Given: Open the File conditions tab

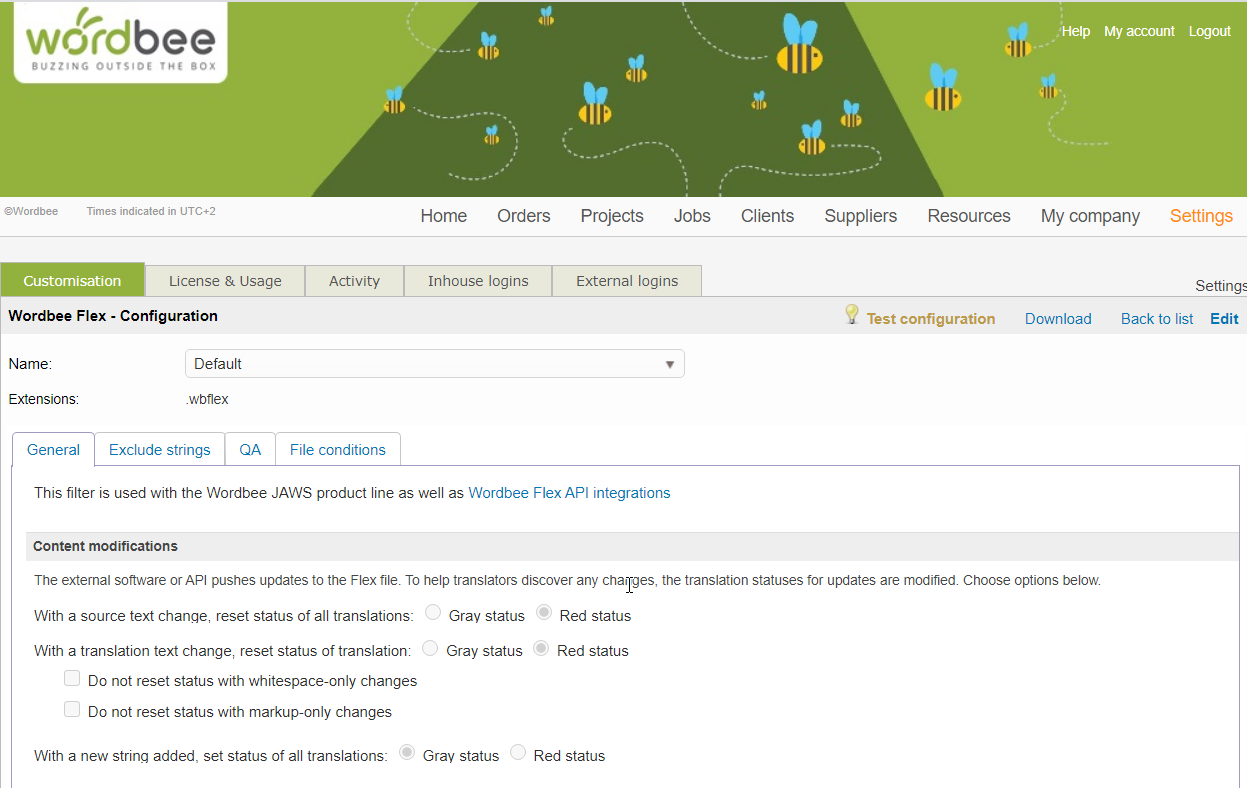Looking at the screenshot, I should click(x=337, y=450).
